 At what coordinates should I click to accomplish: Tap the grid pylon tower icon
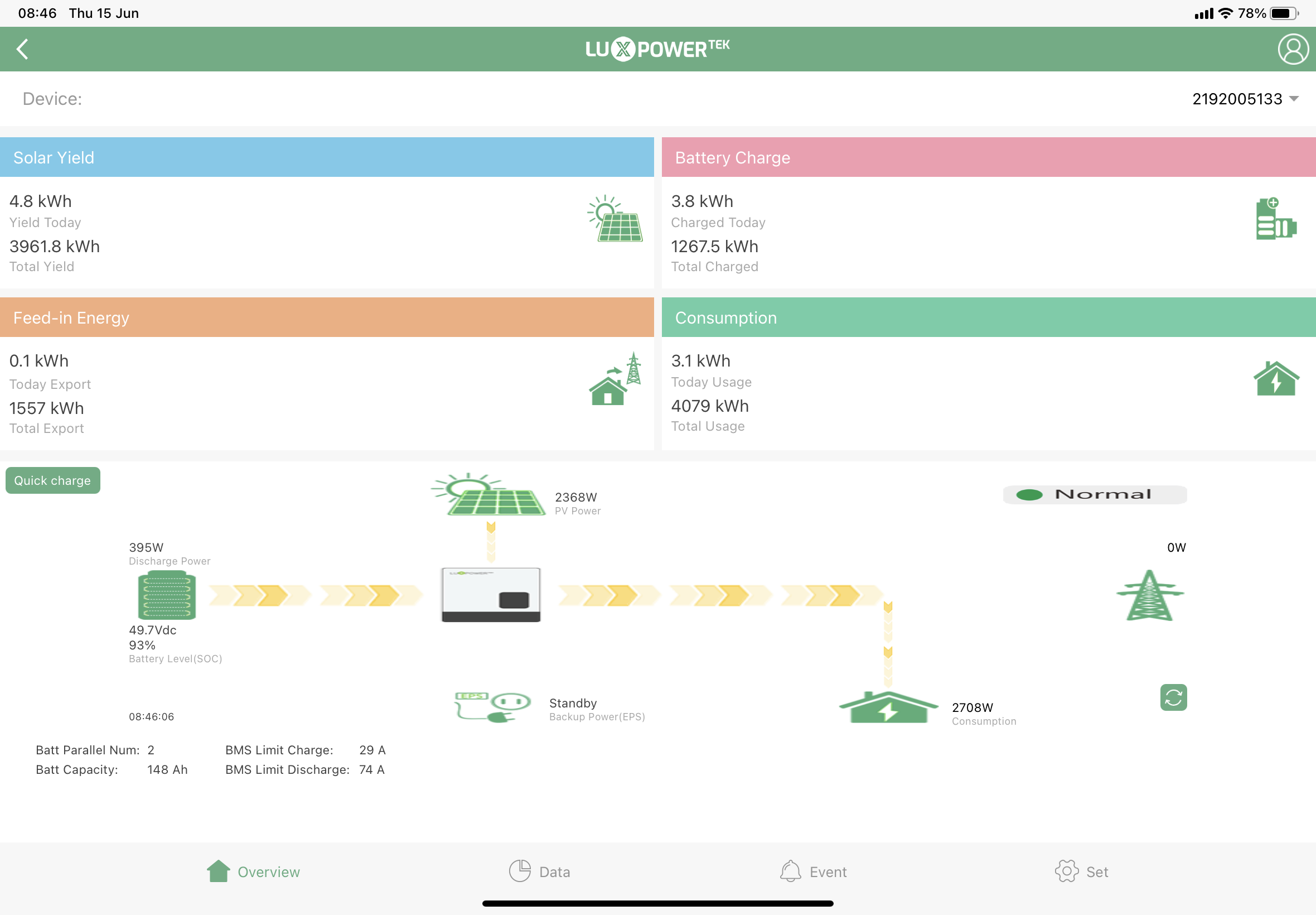click(x=1149, y=595)
